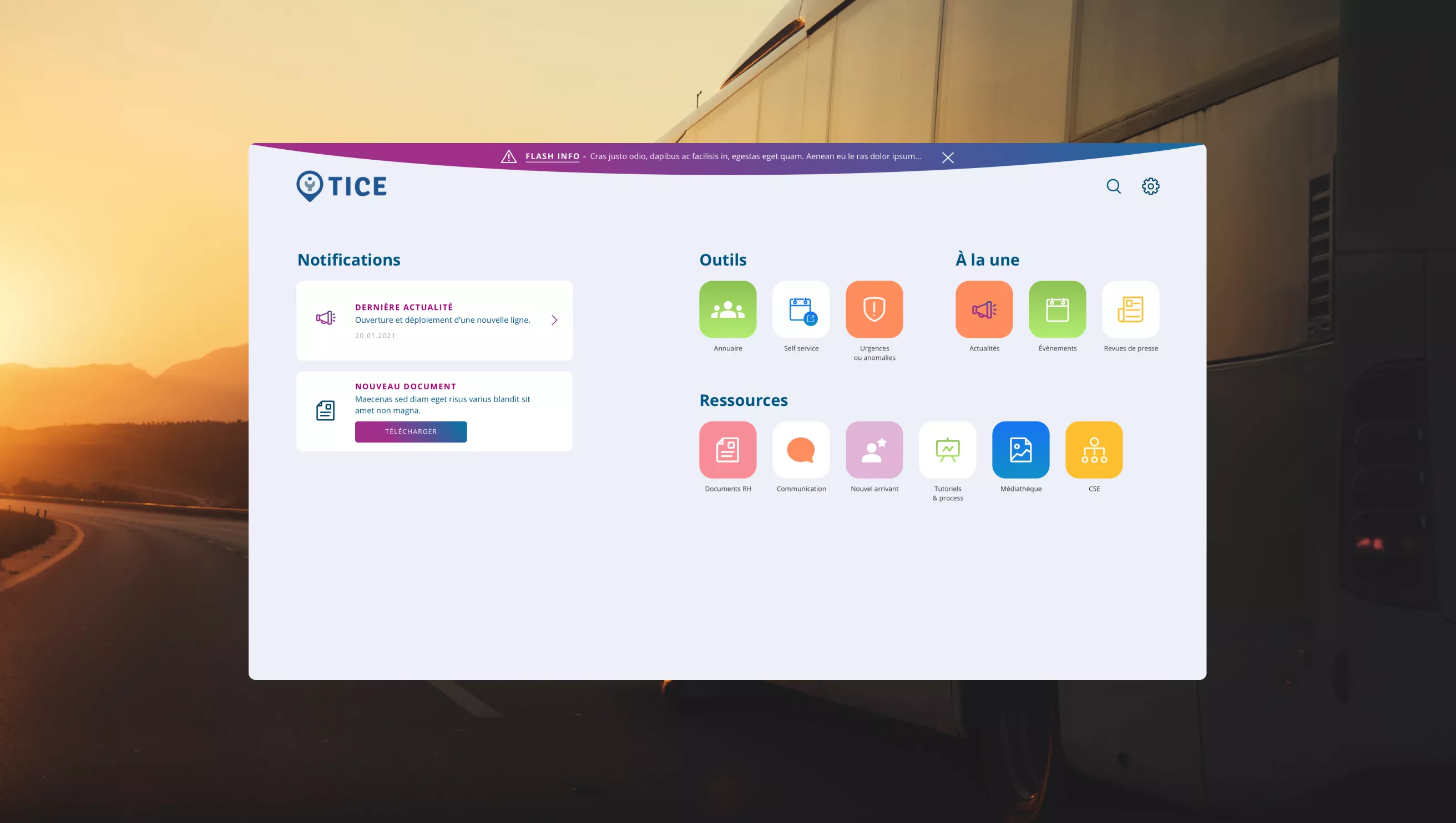Open settings via the gear icon

point(1150,186)
